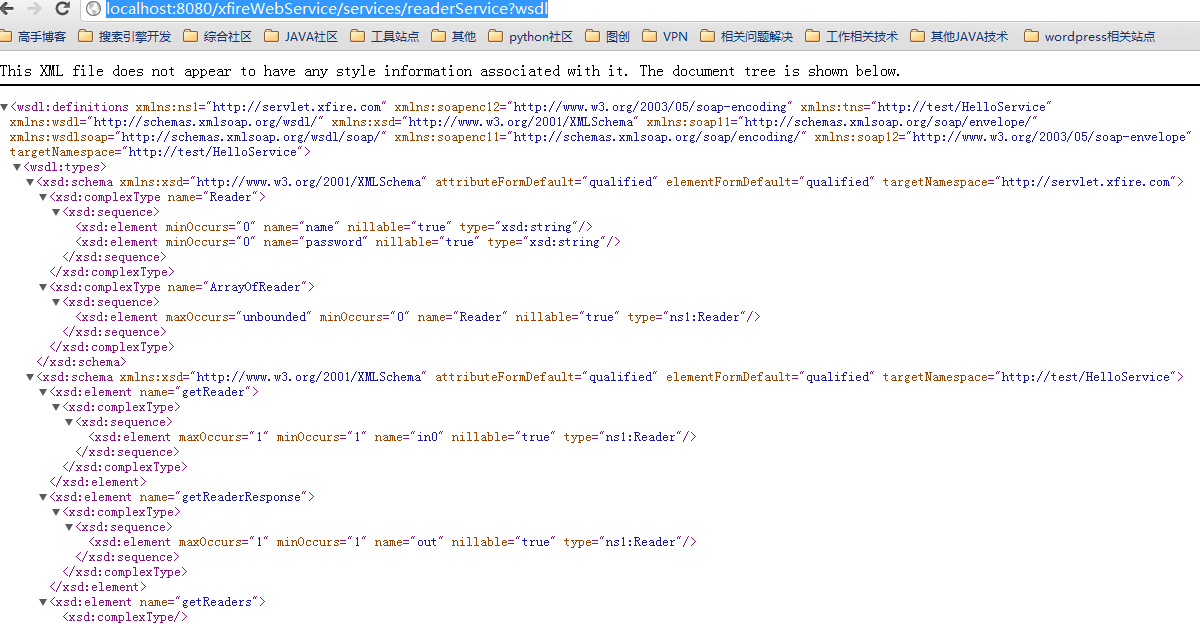The height and width of the screenshot is (624, 1200).
Task: Open the wordpress相关站点 bookmark folder
Action: click(x=1089, y=37)
